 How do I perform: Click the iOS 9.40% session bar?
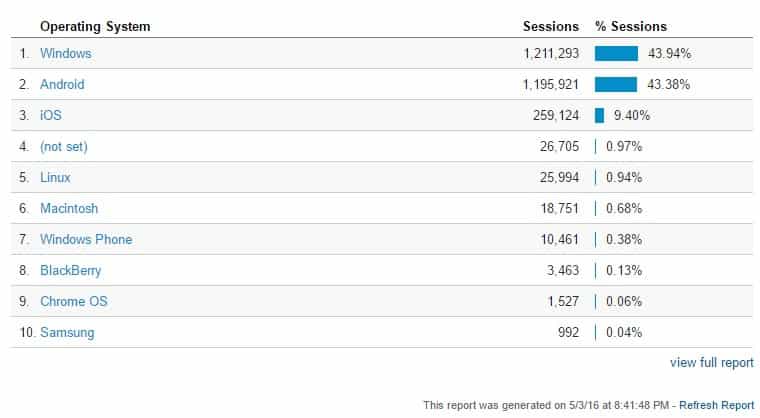[600, 115]
